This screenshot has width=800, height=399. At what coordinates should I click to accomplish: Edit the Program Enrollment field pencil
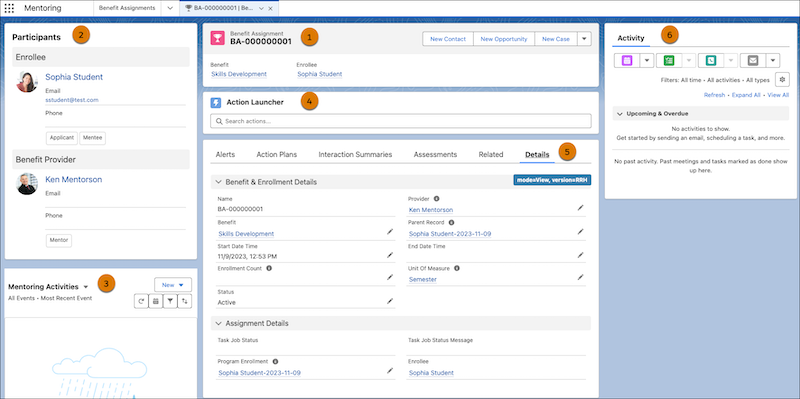point(390,370)
